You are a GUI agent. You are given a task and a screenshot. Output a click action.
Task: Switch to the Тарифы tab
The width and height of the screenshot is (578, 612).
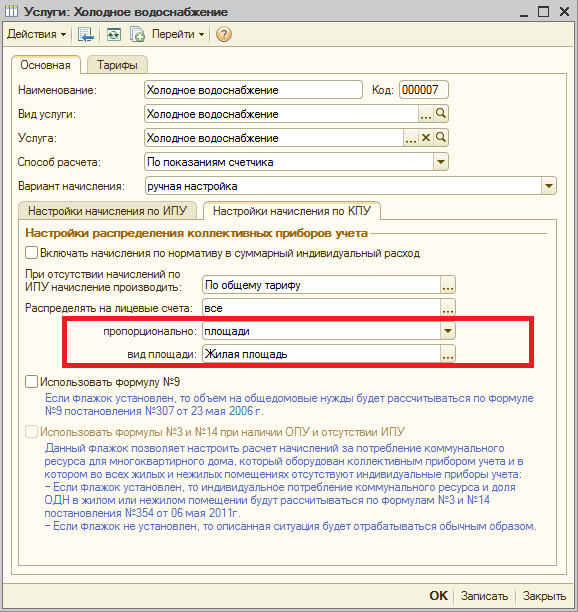[x=117, y=65]
